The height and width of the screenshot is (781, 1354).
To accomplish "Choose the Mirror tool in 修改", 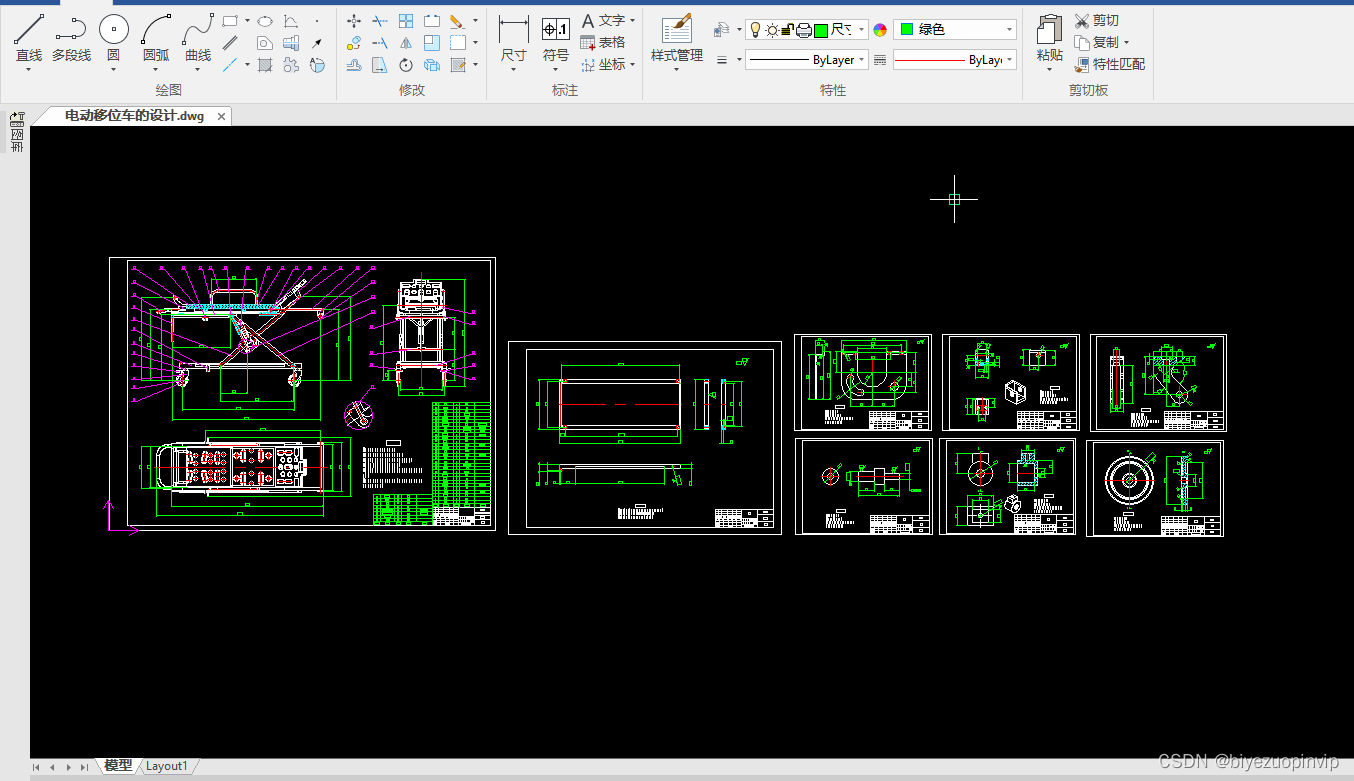I will click(406, 43).
